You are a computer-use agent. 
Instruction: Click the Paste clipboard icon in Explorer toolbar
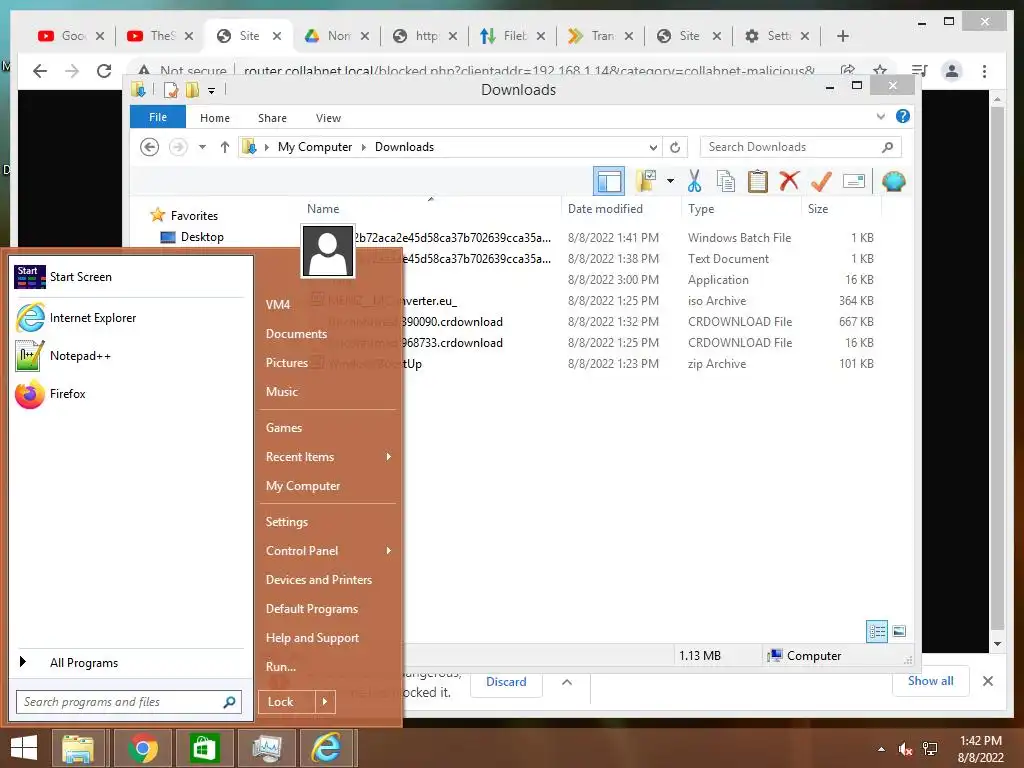tap(758, 181)
